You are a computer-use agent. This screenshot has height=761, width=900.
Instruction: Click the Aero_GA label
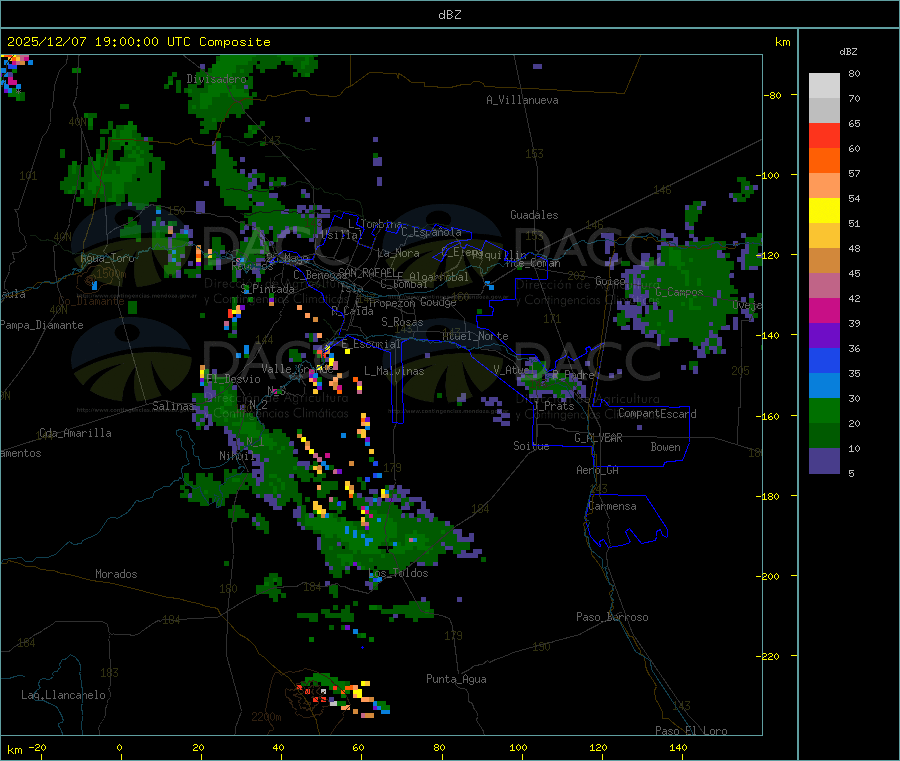click(x=598, y=470)
